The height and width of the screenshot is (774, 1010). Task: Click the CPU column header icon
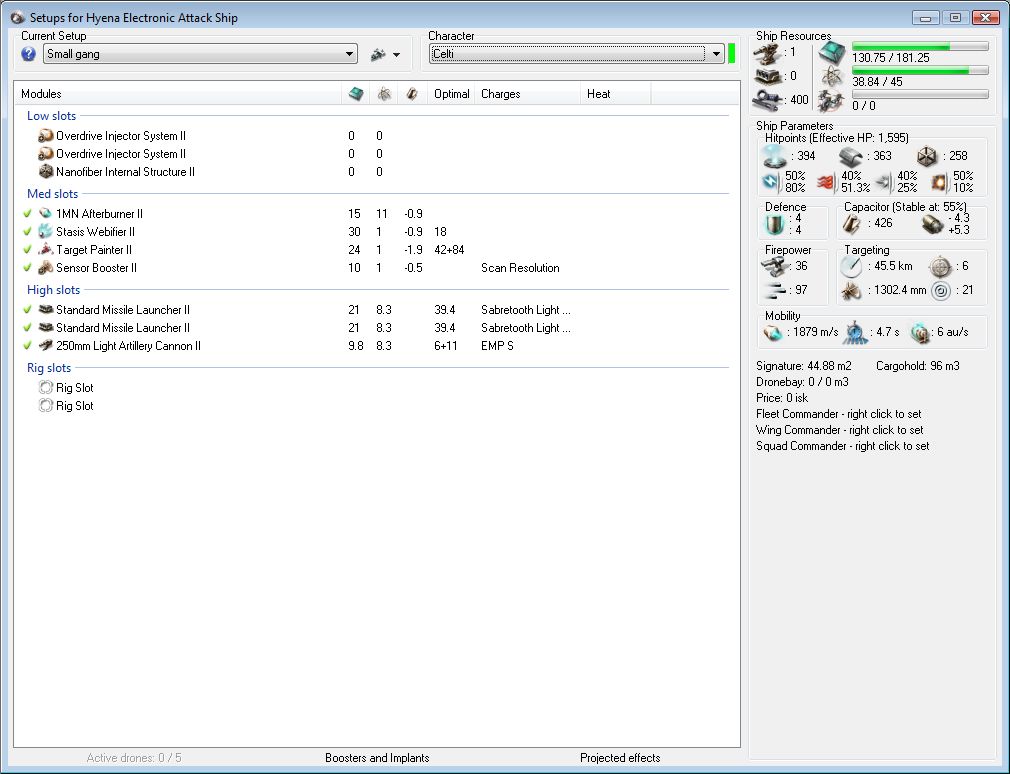point(356,94)
